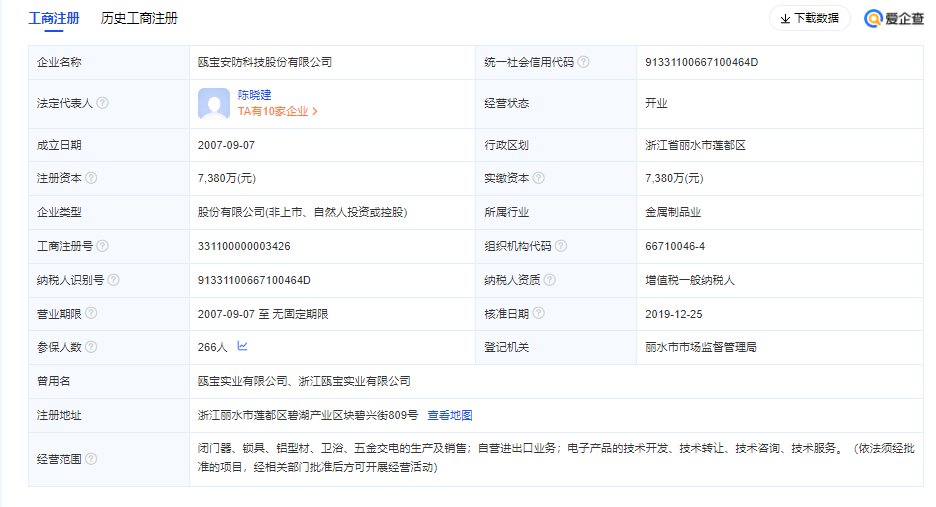This screenshot has height=507, width=936.
Task: Click help icon beside 注册资本
Action: tap(91, 178)
